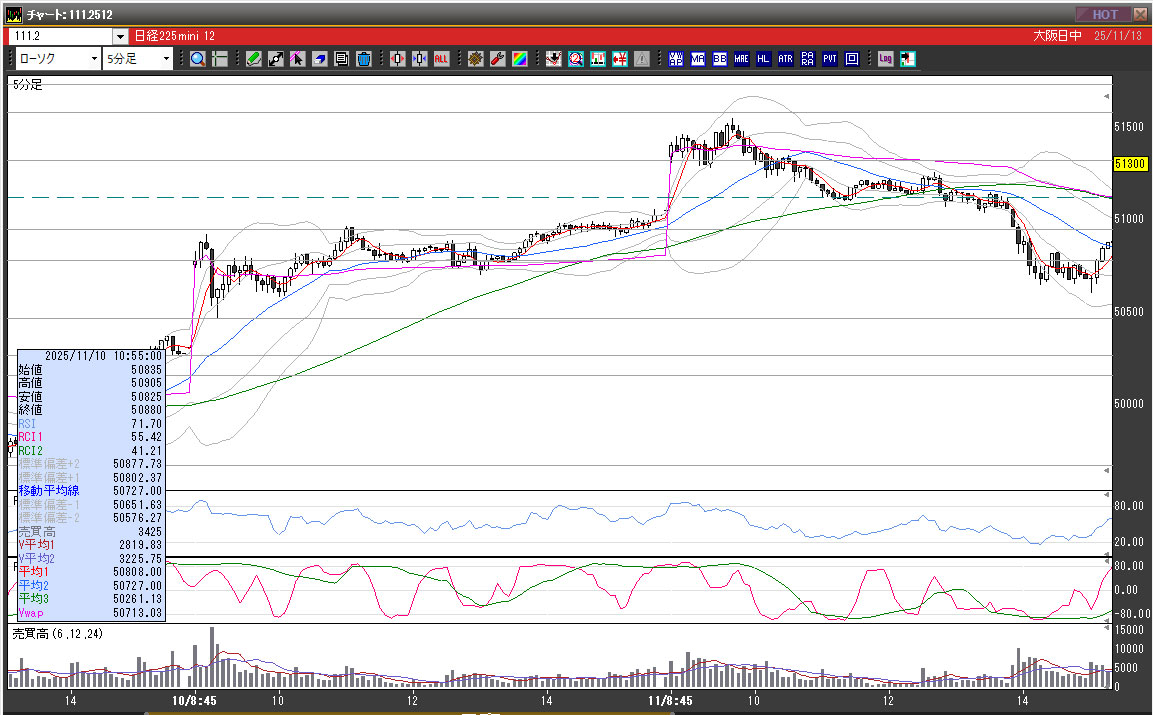Click the red ALL toolbar icon
Screen dimensions: 1153x715
click(441, 59)
